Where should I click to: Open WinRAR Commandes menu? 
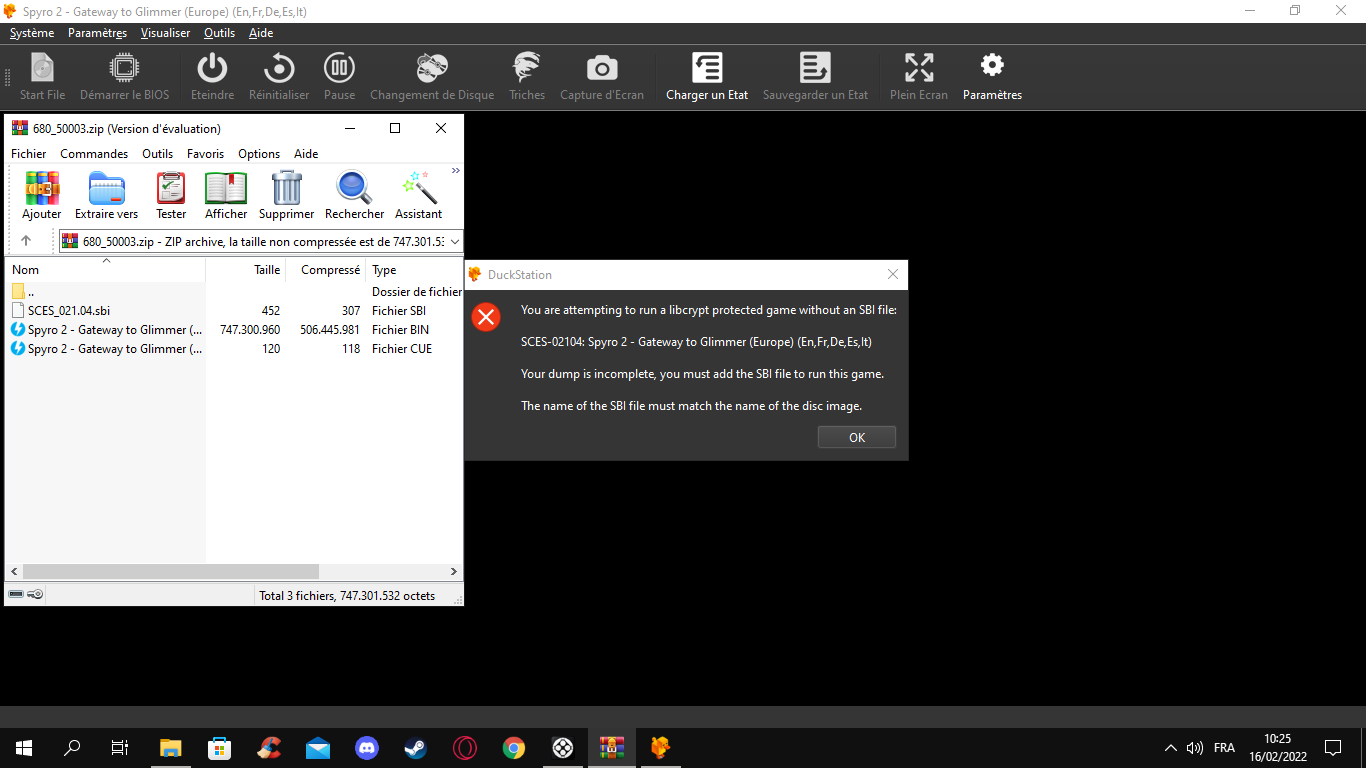coord(94,154)
